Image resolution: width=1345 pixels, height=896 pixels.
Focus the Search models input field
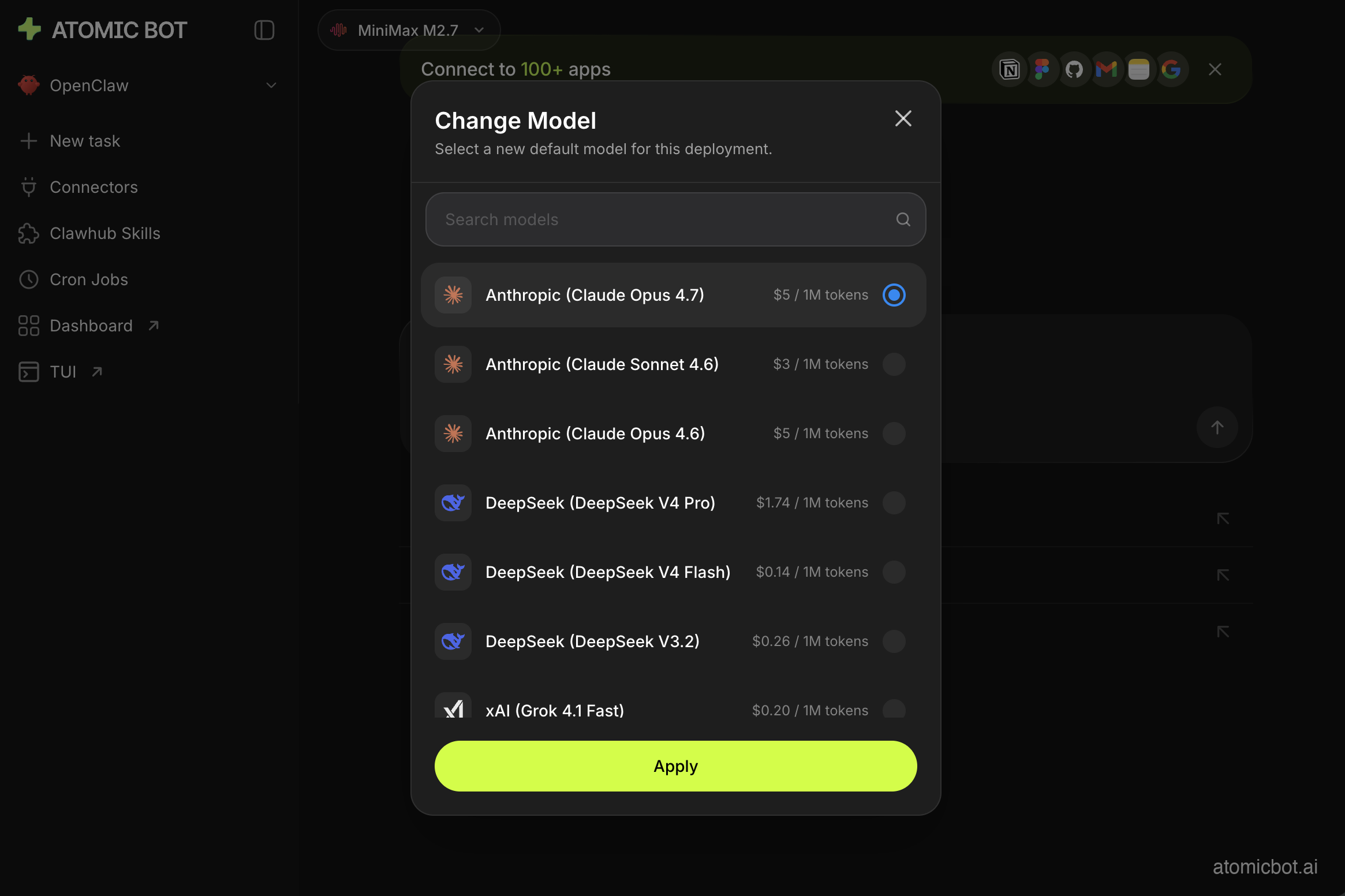coord(675,219)
